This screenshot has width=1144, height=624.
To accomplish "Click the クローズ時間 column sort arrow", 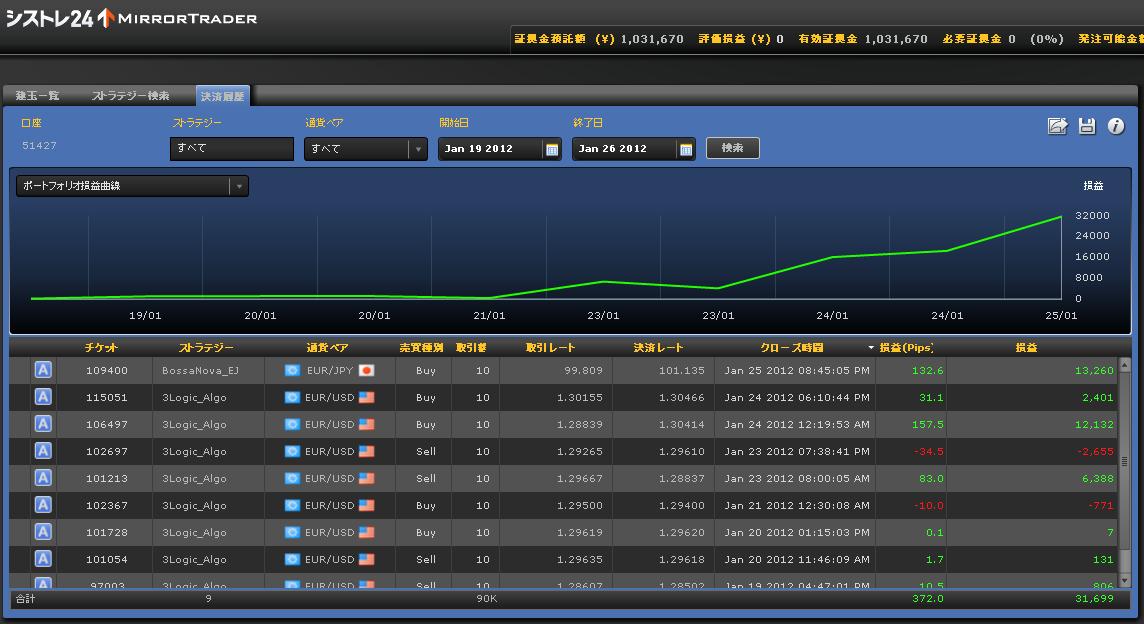I will point(871,348).
